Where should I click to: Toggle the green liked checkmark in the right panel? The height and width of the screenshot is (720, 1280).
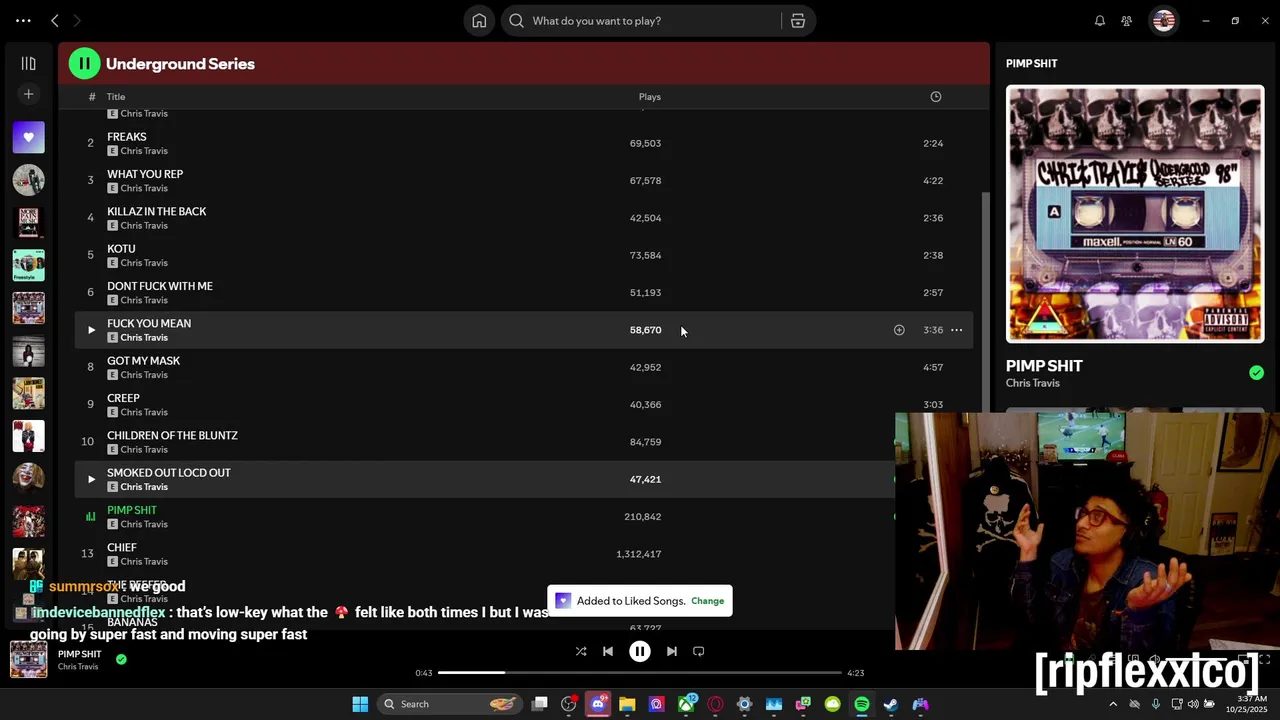1256,373
